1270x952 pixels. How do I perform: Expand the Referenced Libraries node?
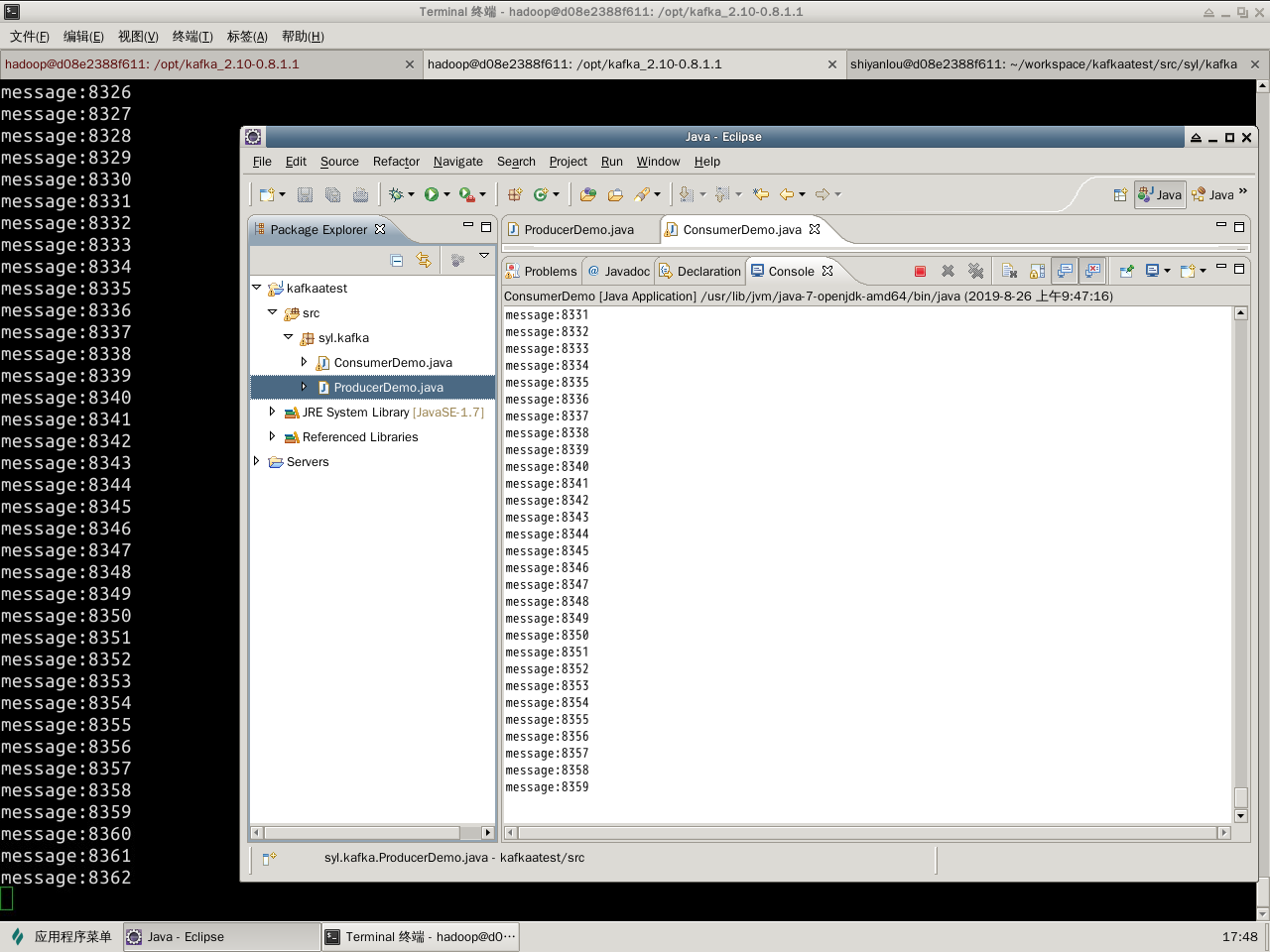[273, 436]
